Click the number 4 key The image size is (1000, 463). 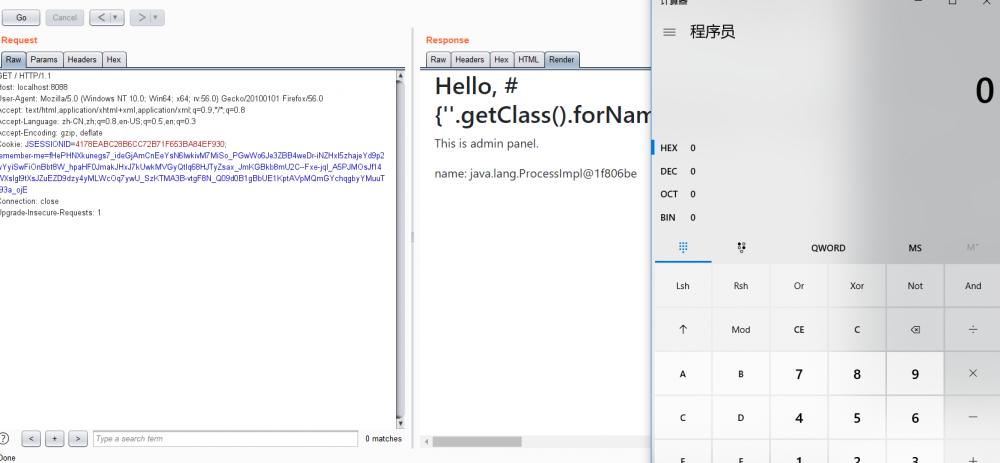(x=799, y=418)
